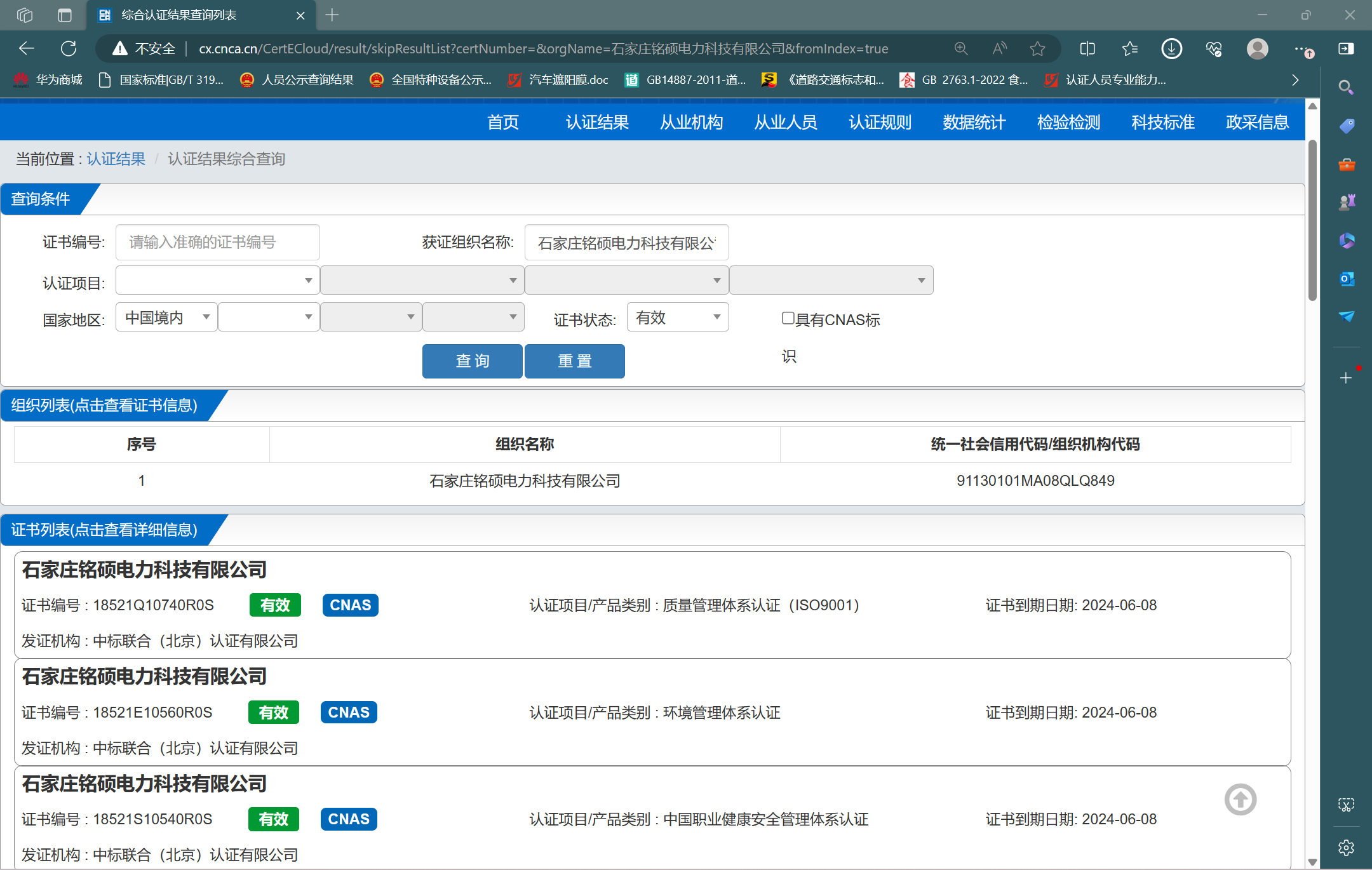Enable the 具有CNAS标识 checkbox

pos(788,318)
